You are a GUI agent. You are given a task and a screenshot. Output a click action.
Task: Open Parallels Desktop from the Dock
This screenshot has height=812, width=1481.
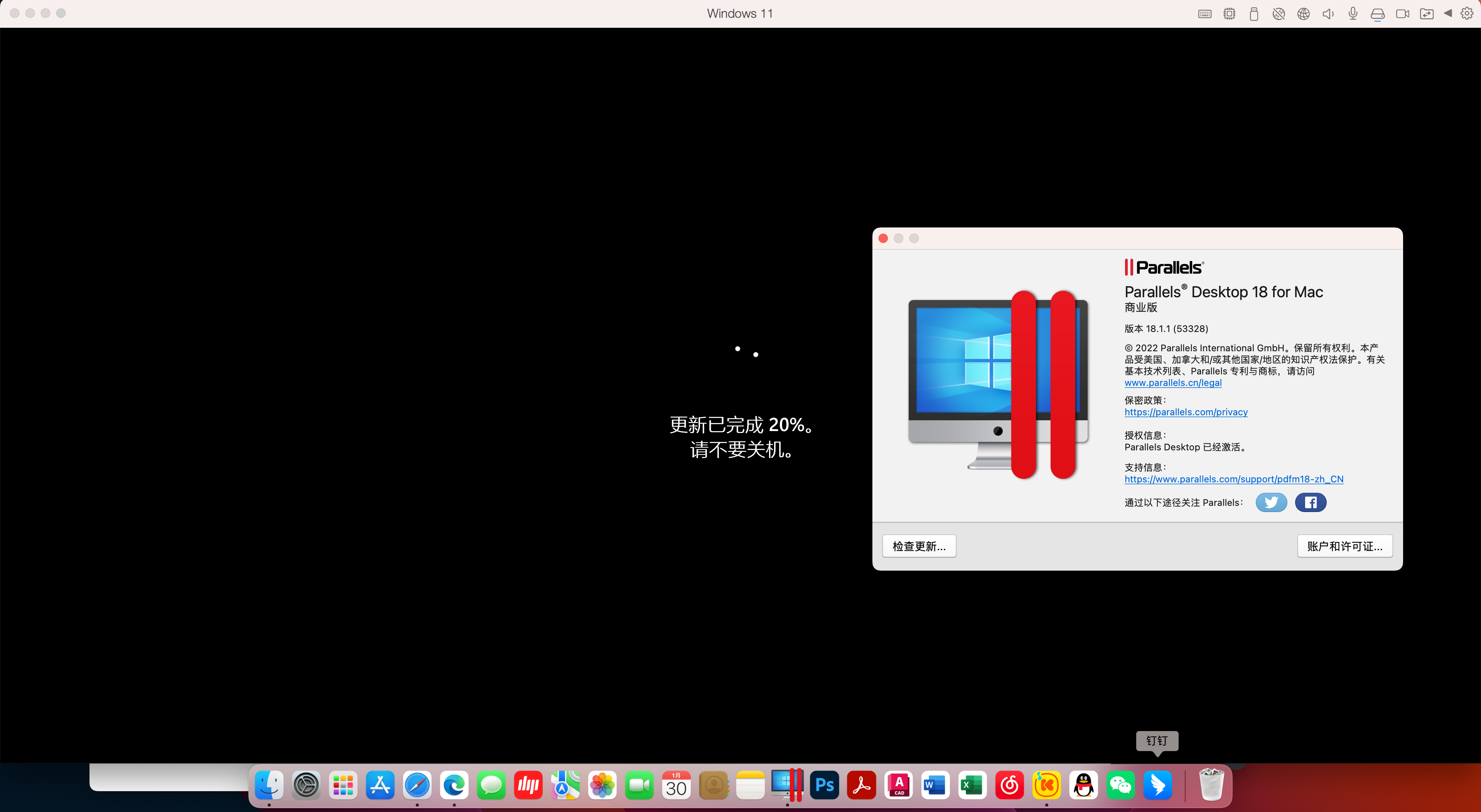click(x=787, y=785)
